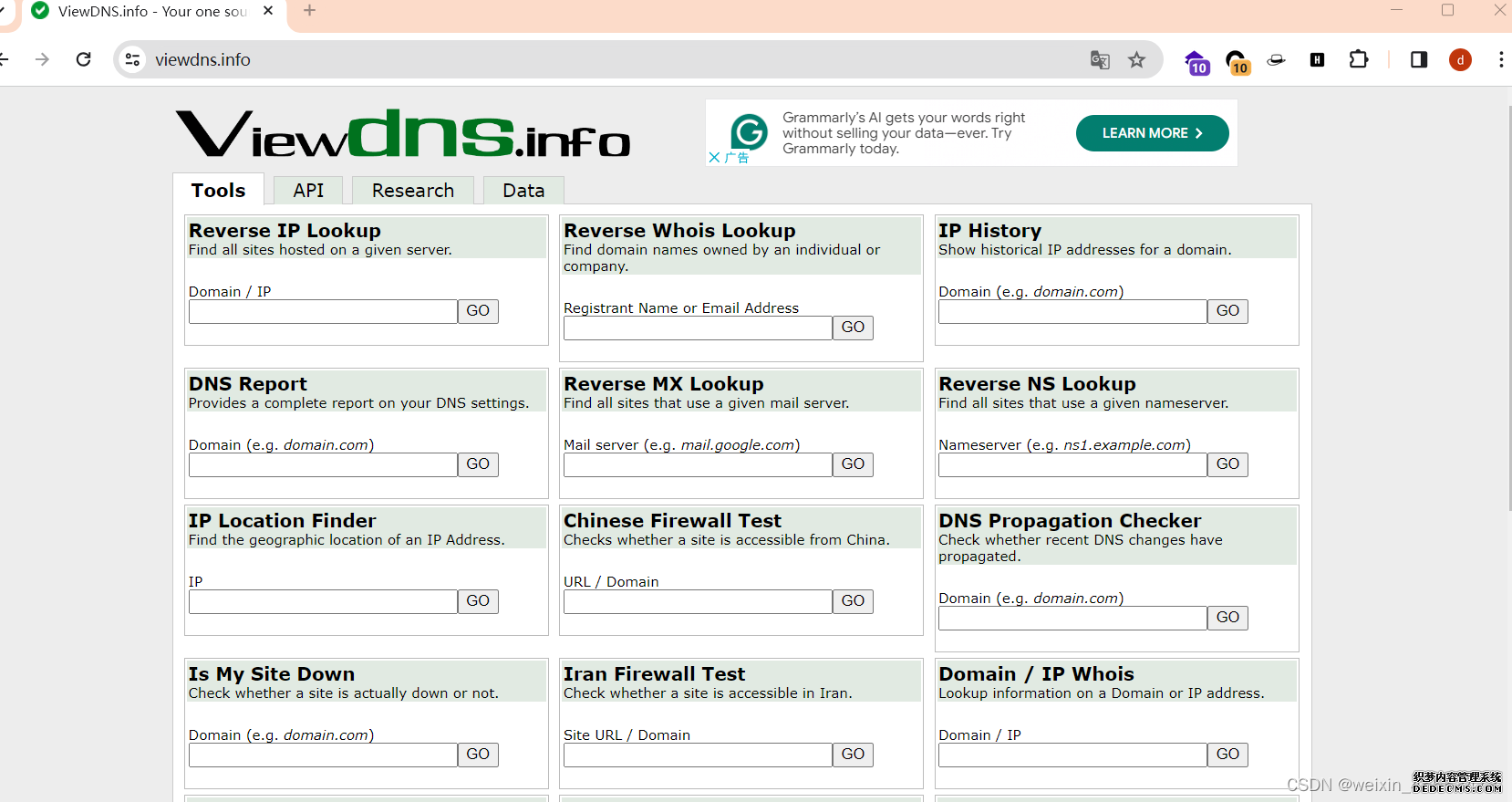Screen dimensions: 1512x802
Task: Click the ViewDNS.info logo
Action: 403,134
